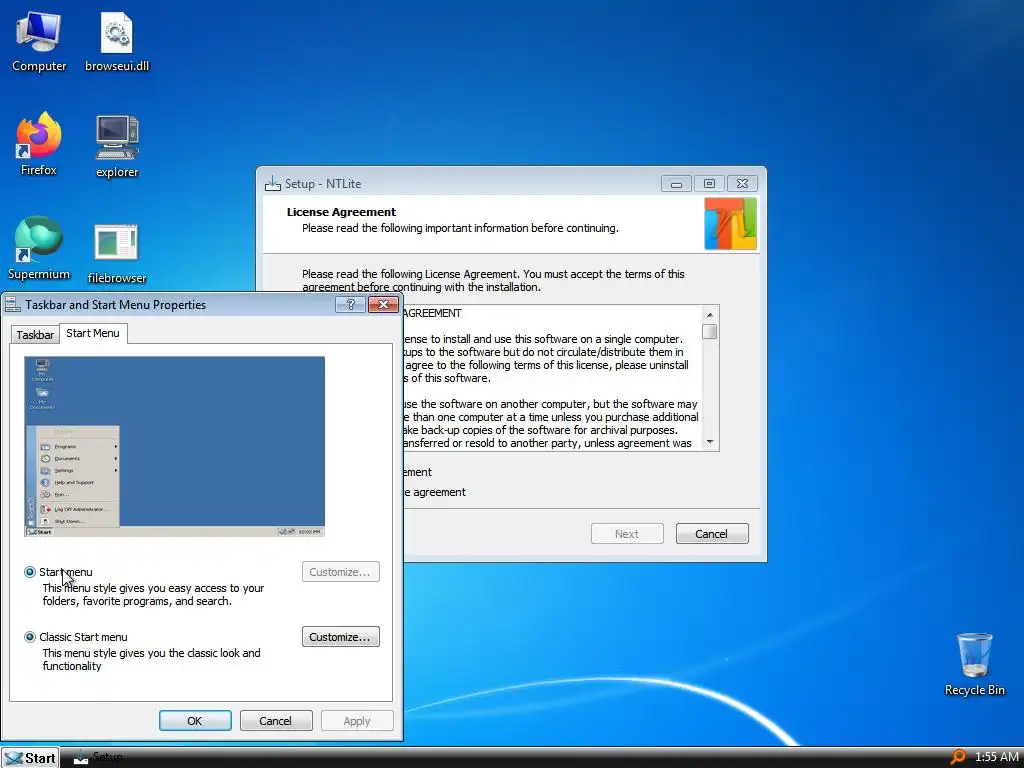Click the Setup window title icon

pos(272,184)
